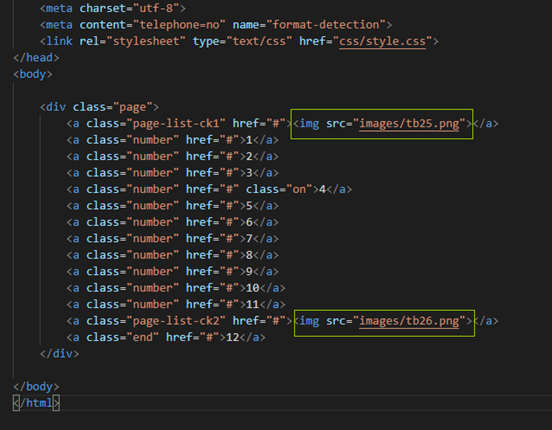
Task: Select the div class "page" line
Action: pos(99,107)
